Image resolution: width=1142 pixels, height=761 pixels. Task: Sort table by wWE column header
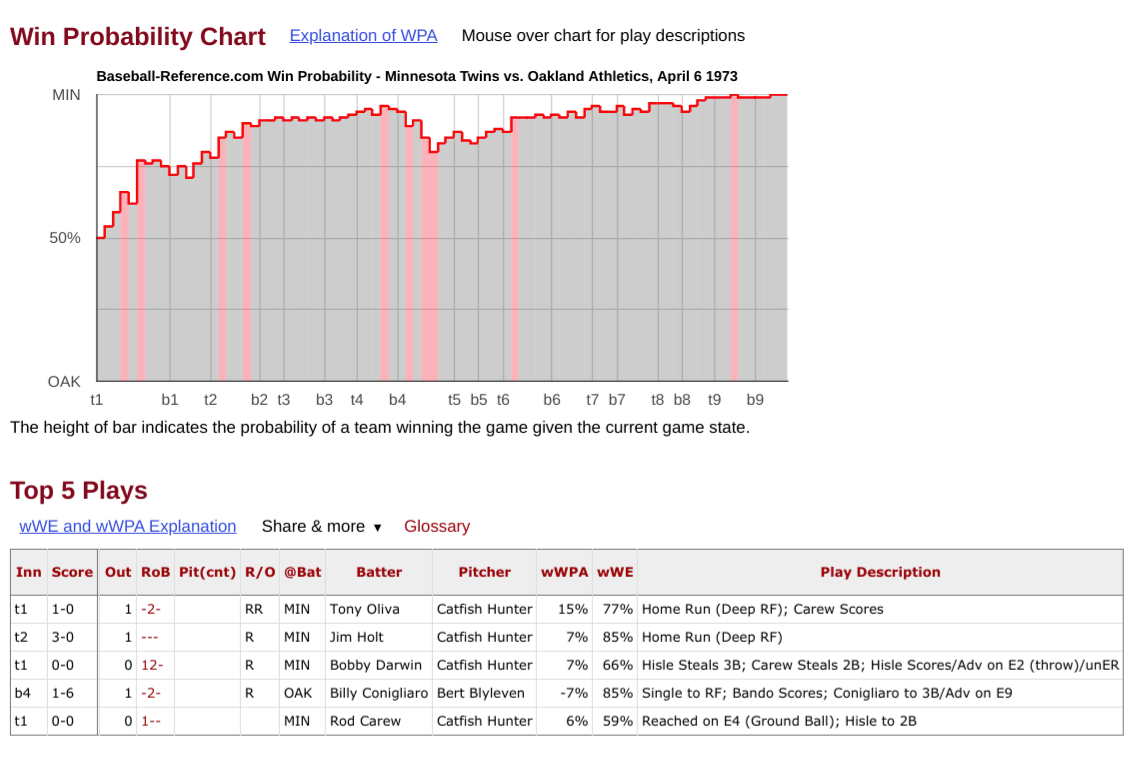(614, 572)
